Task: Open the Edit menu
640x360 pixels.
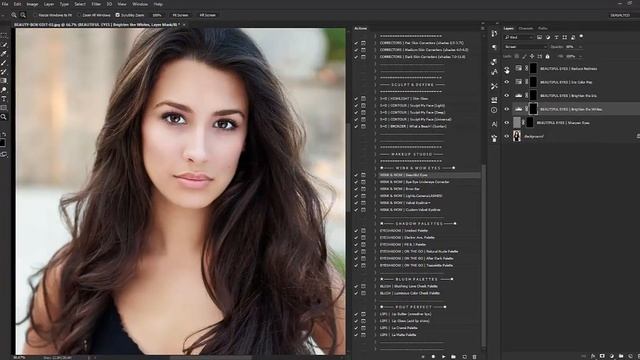Action: 18,4
